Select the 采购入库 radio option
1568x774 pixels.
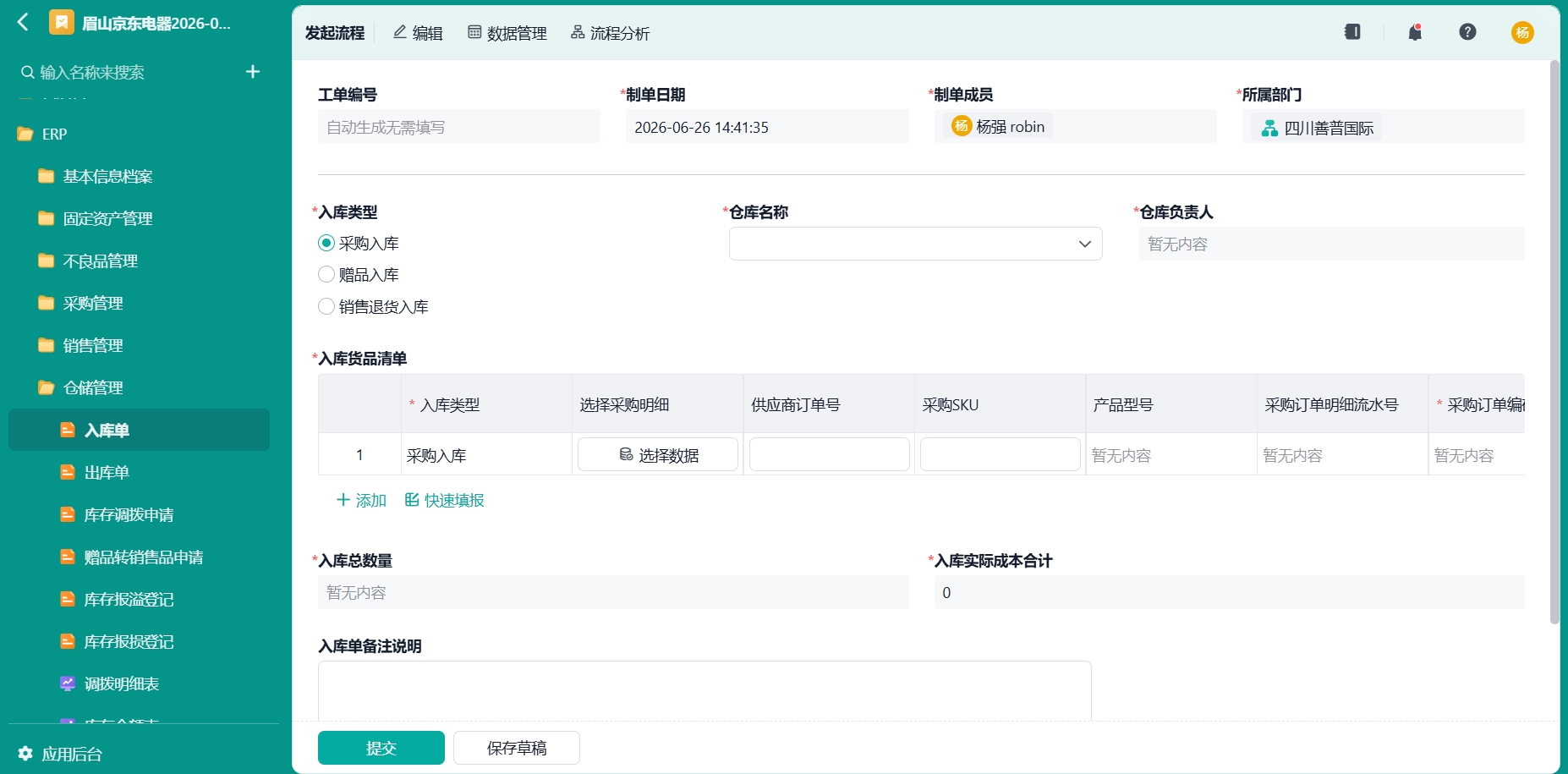point(326,243)
